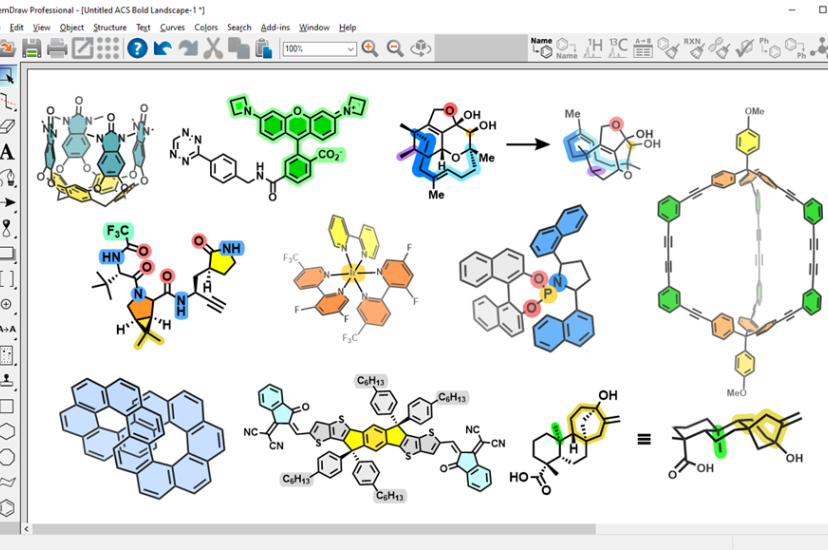Viewport: 828px width, 550px height.
Task: Click the dotted grid toolbar icon
Action: click(x=108, y=49)
